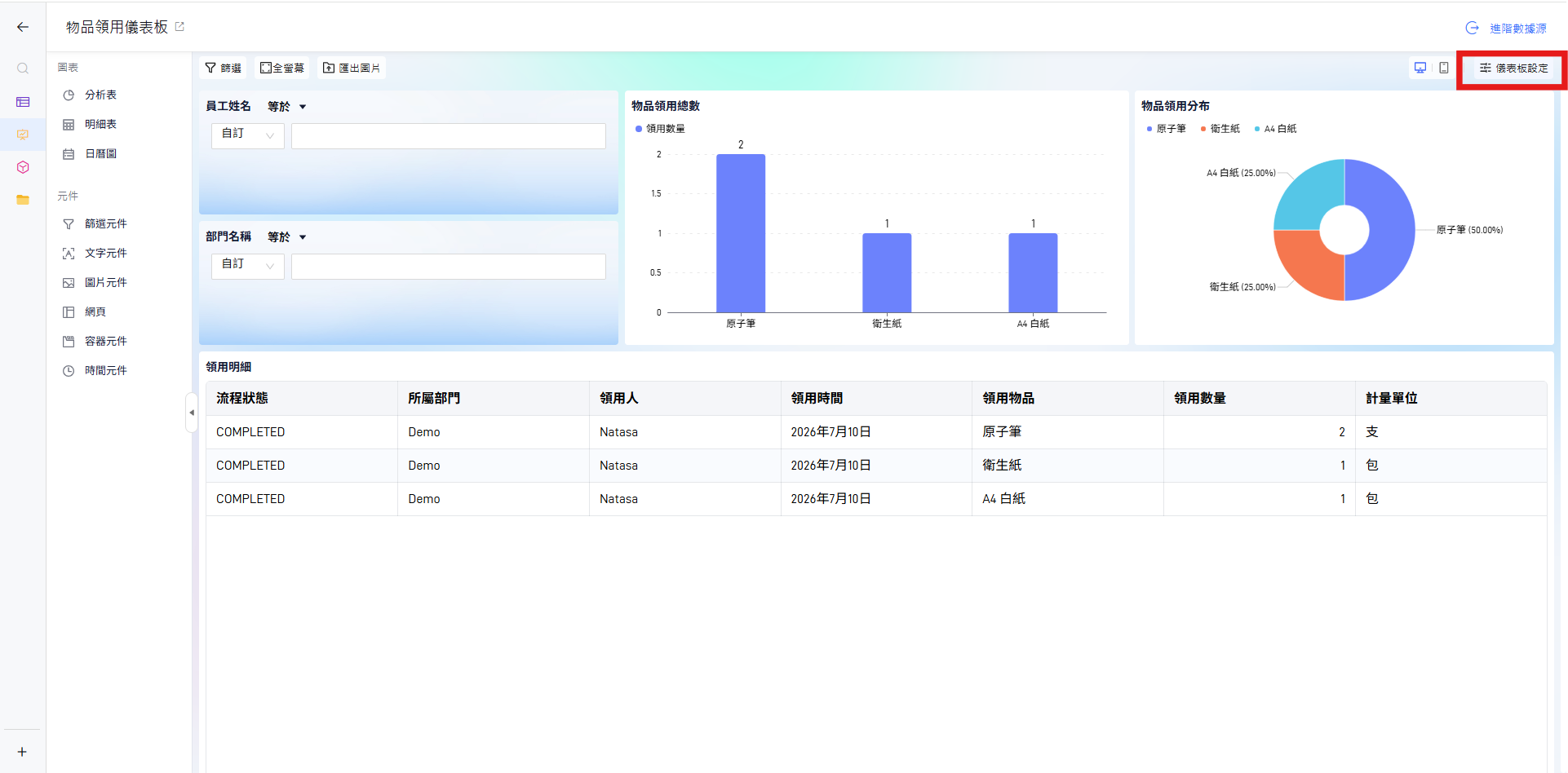Toggle the 領用數量 legend series

pos(660,129)
